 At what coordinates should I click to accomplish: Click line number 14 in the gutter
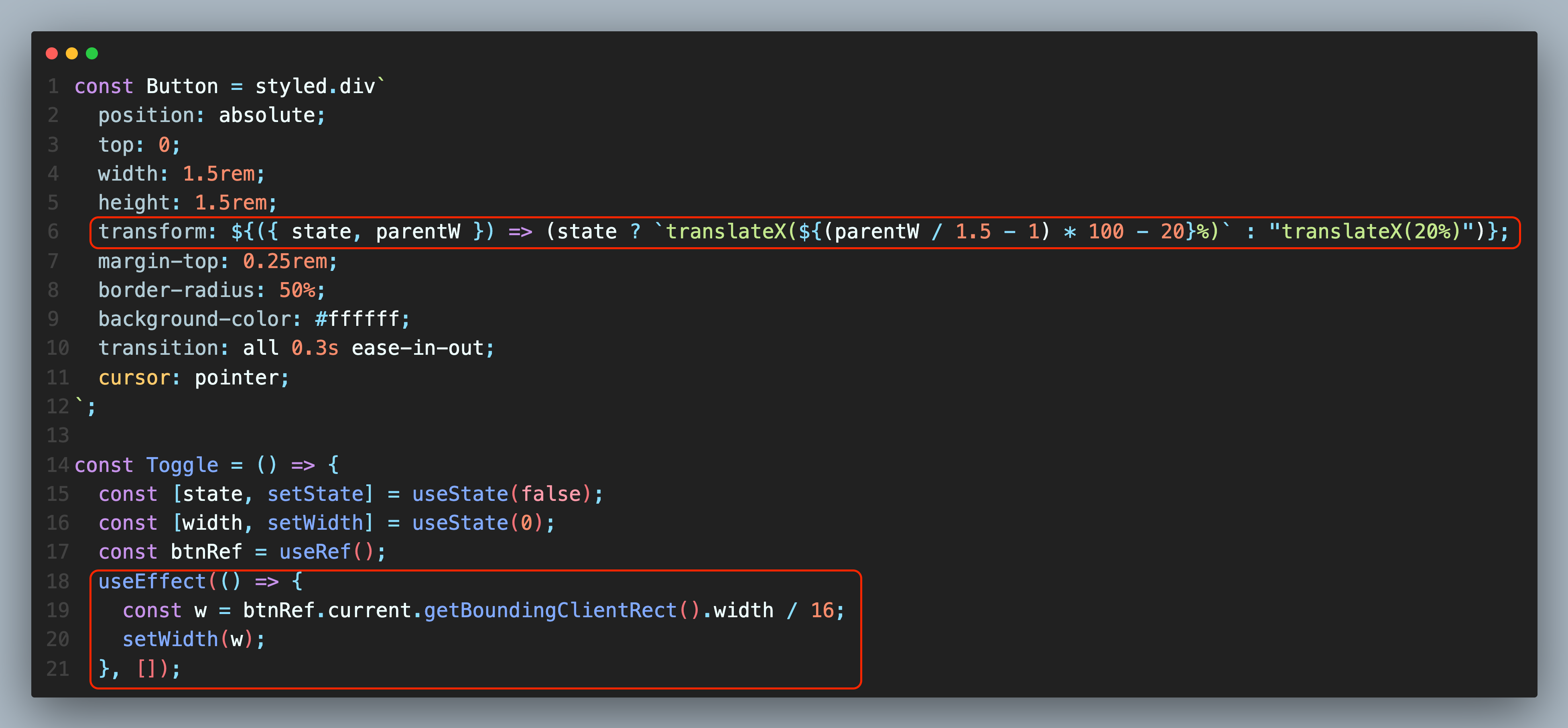[58, 465]
